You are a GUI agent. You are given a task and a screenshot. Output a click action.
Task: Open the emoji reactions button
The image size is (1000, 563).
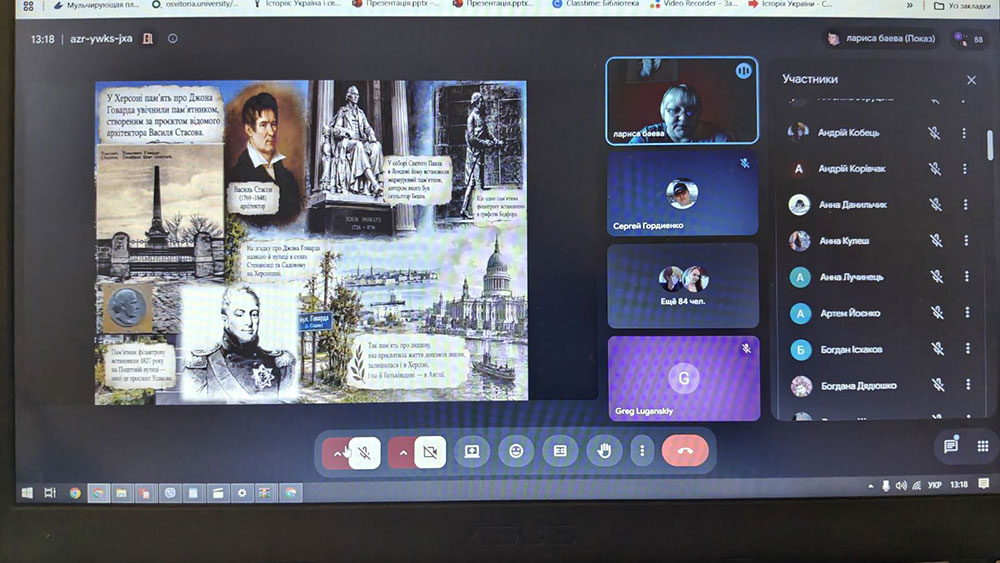pos(516,451)
